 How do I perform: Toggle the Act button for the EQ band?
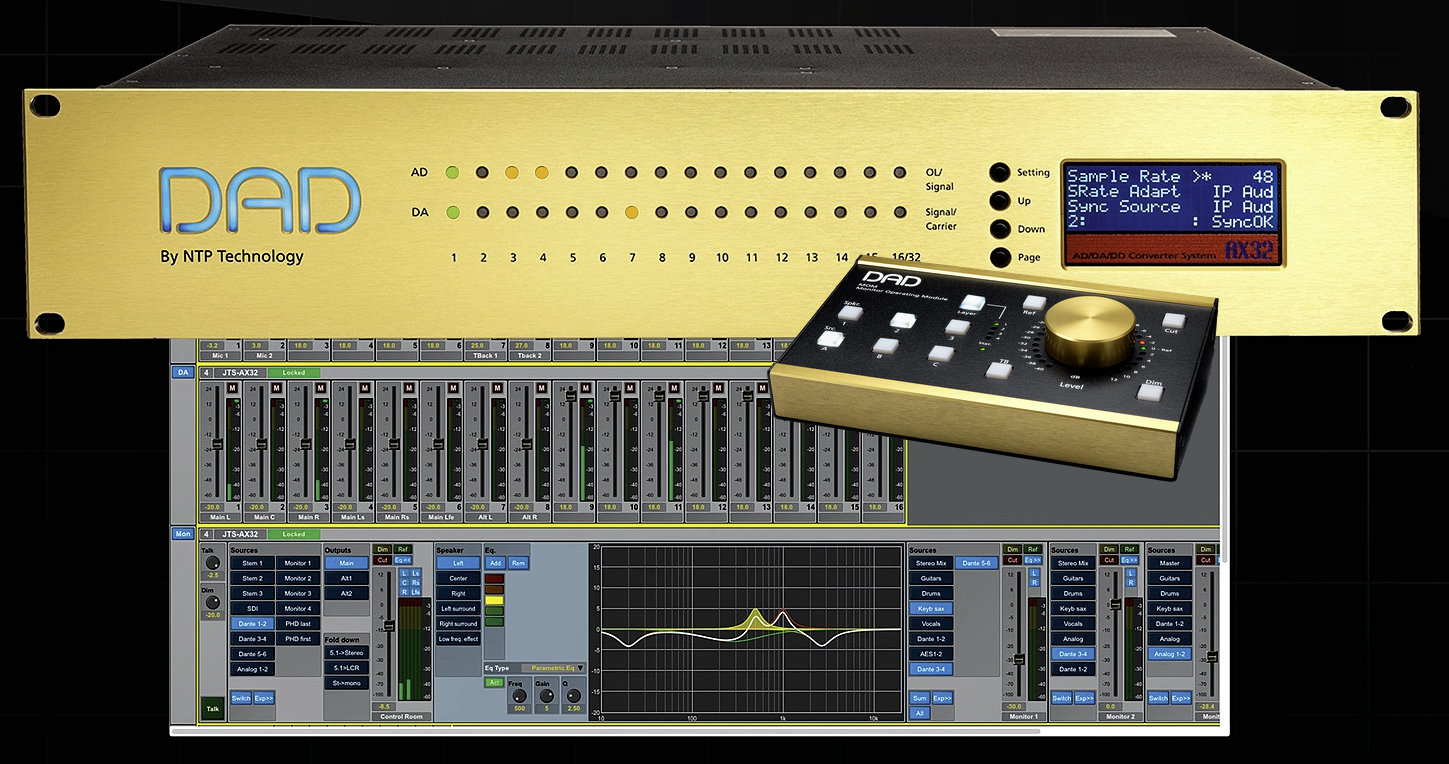[x=495, y=683]
